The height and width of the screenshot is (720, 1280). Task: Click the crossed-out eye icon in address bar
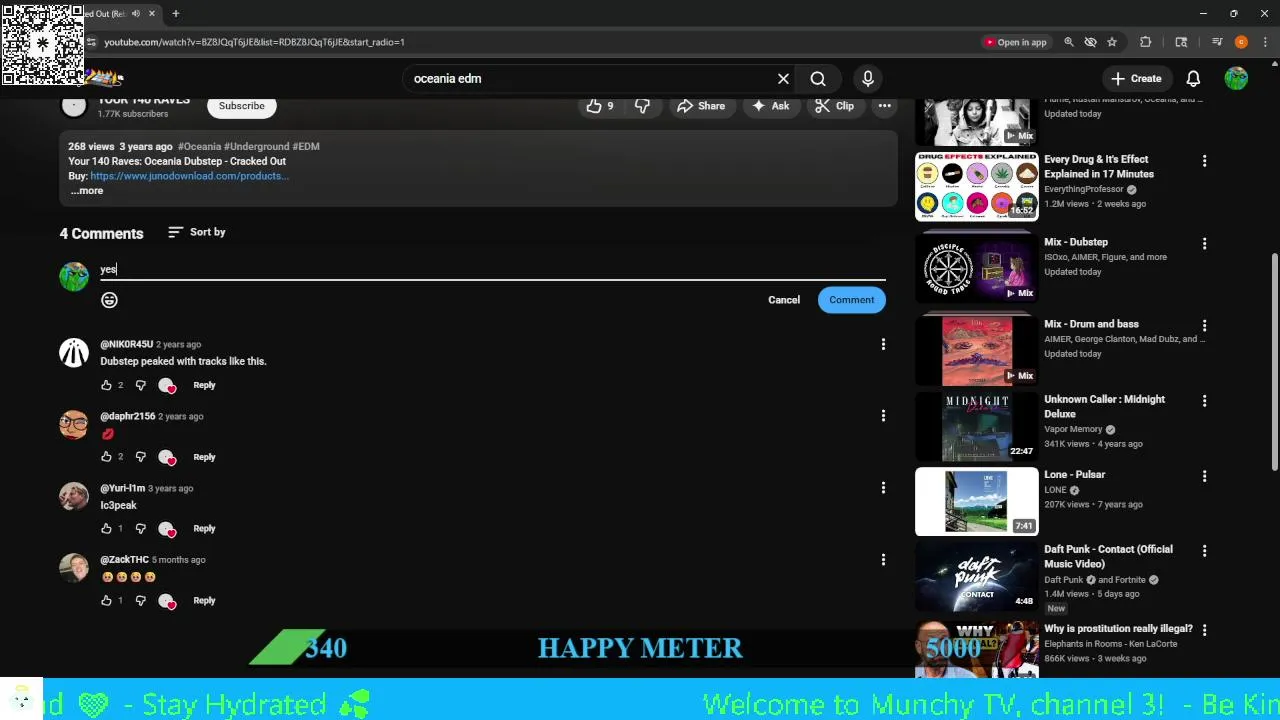click(x=1090, y=42)
